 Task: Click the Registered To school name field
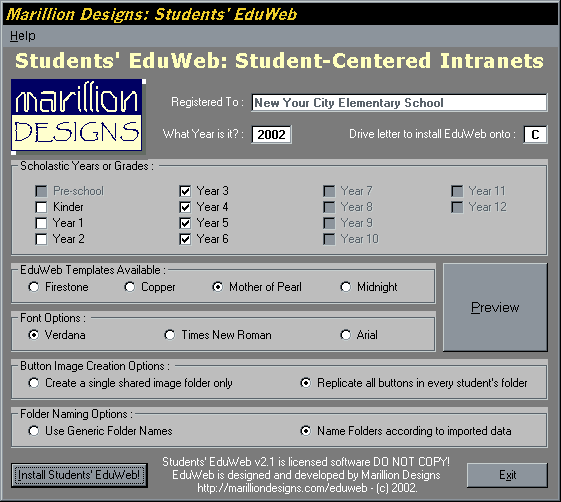pos(399,103)
